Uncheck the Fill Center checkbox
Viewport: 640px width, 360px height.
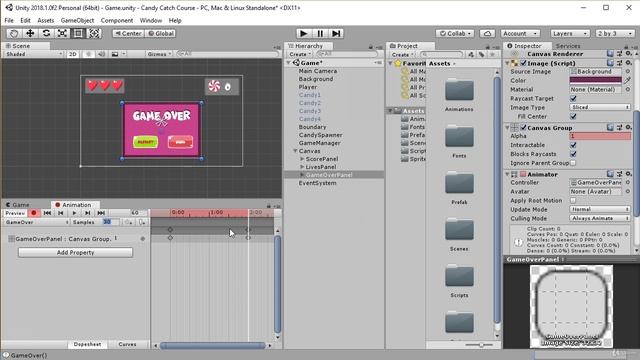pos(573,116)
